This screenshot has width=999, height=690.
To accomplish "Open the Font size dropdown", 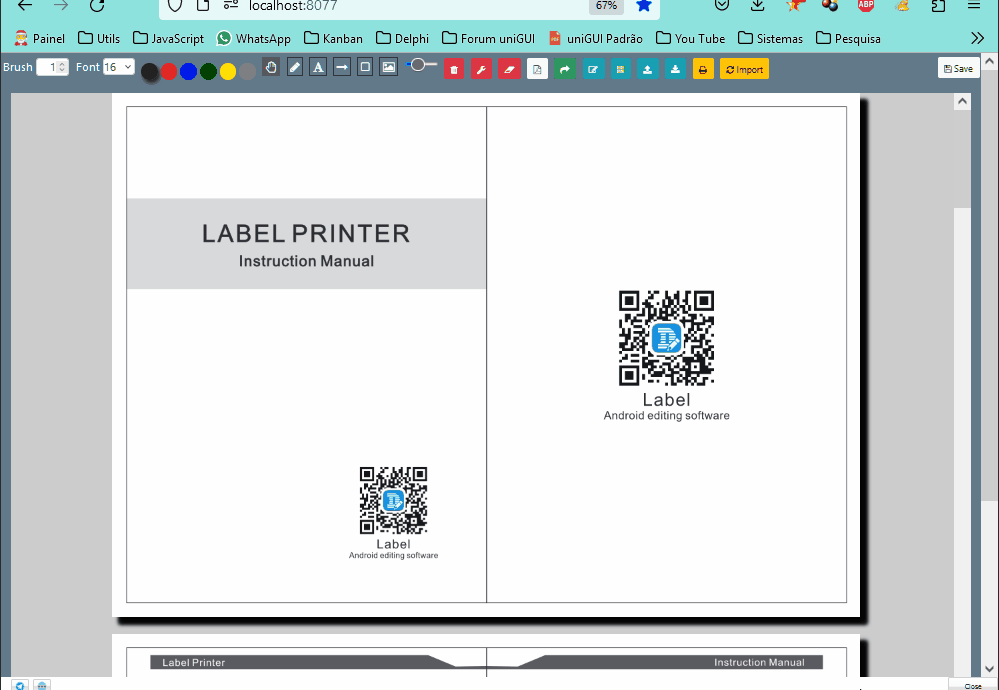I will pyautogui.click(x=119, y=67).
